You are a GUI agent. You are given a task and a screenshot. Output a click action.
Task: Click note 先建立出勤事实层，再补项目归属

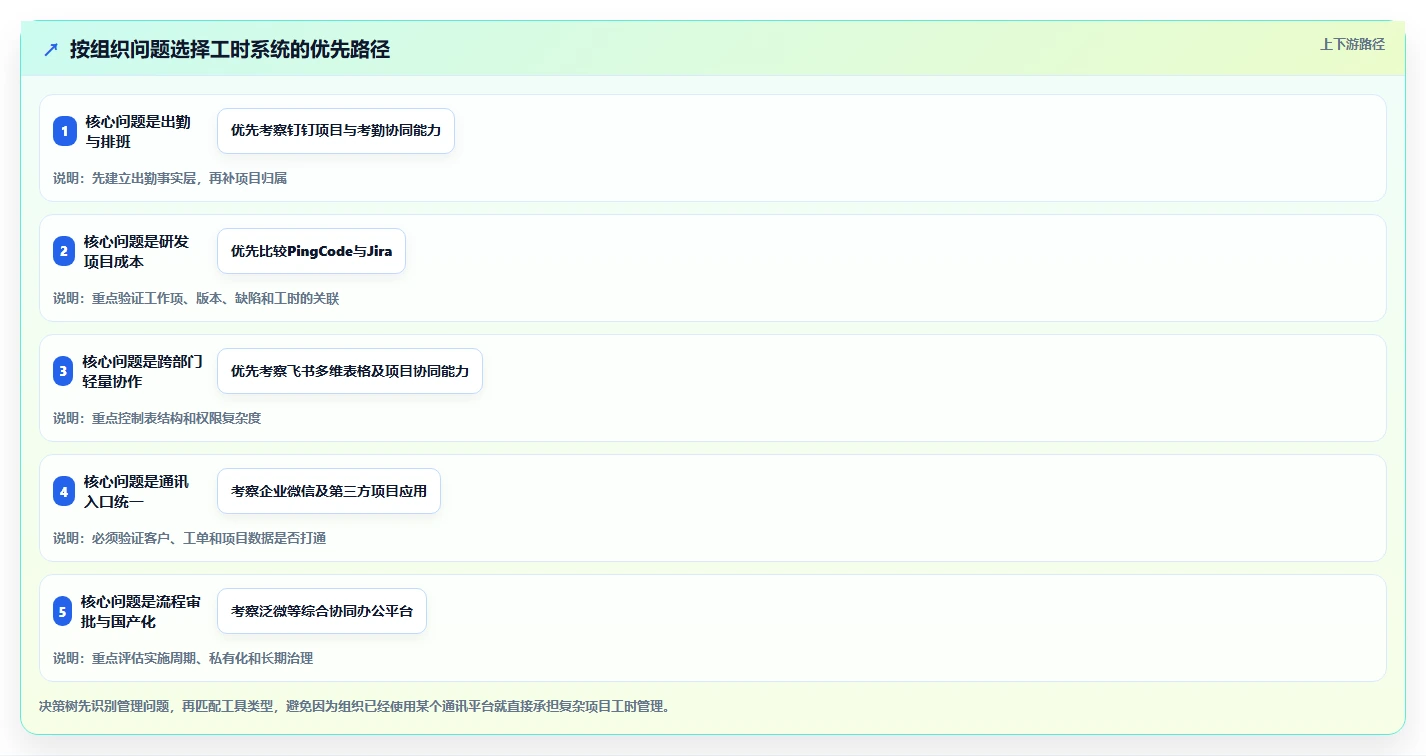pos(170,178)
